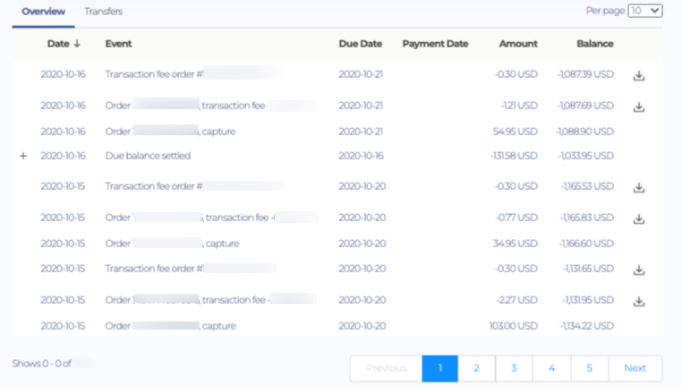681x389 pixels.
Task: Go to page 4
Action: 552,368
